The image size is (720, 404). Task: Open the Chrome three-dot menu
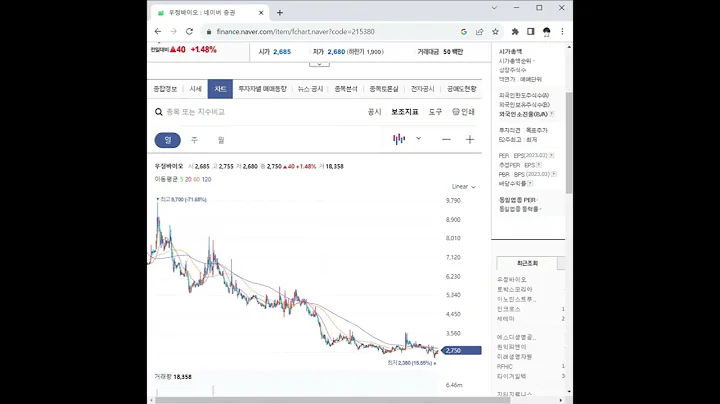pos(562,31)
